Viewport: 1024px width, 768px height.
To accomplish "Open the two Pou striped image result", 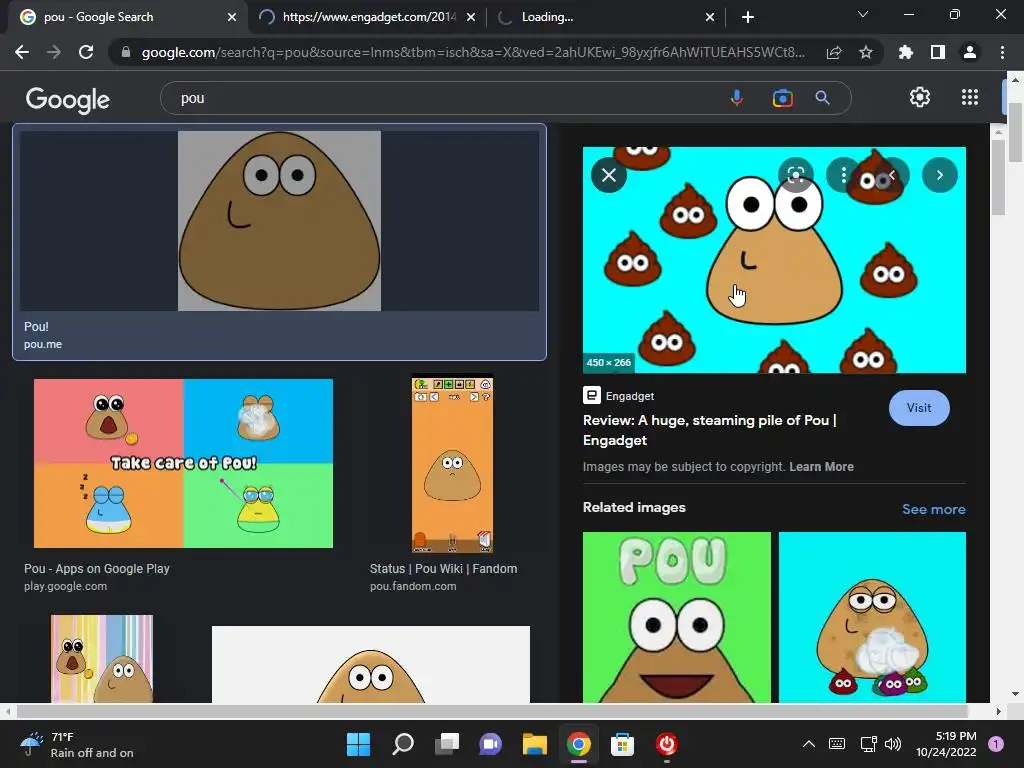I will pyautogui.click(x=102, y=659).
